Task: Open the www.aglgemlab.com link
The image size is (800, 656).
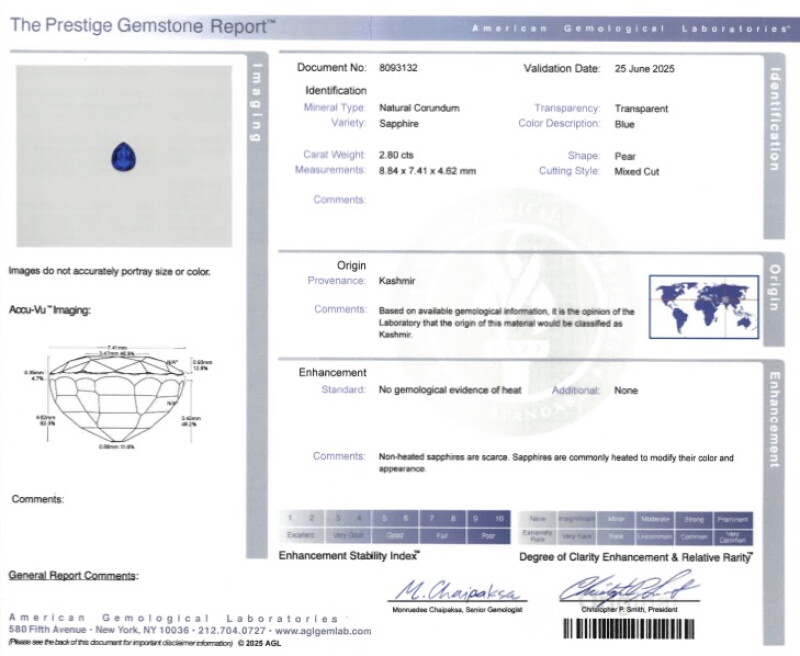Action: click(323, 631)
